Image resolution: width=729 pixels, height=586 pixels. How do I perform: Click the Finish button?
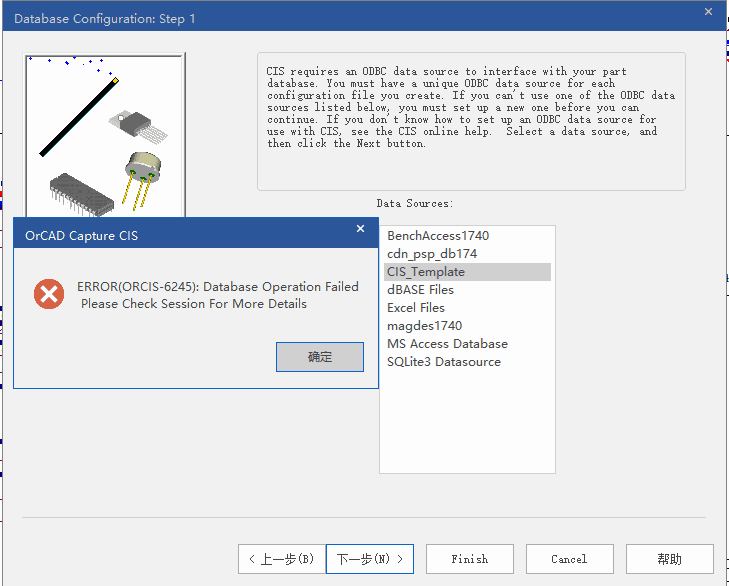point(470,559)
